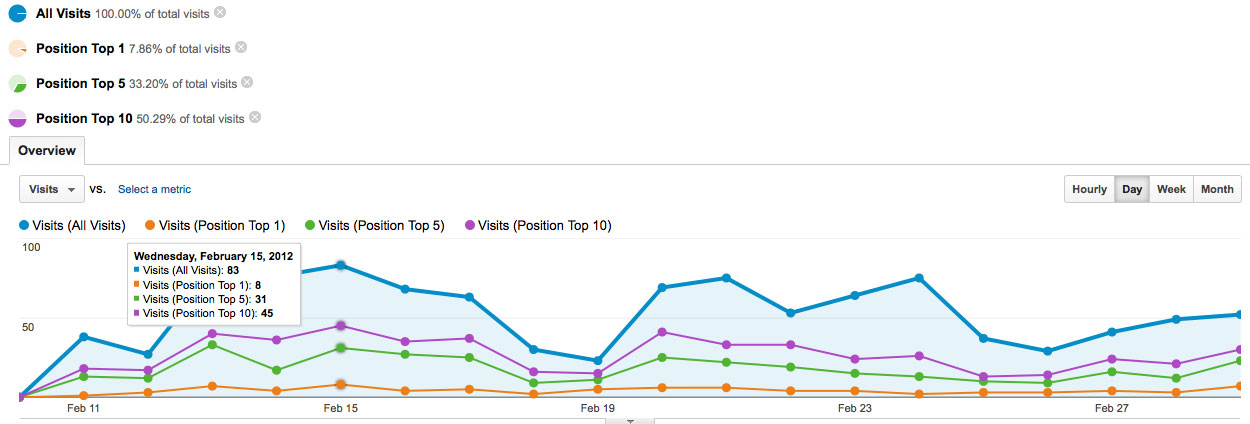Remove the Position Top 5 segment

tap(247, 83)
